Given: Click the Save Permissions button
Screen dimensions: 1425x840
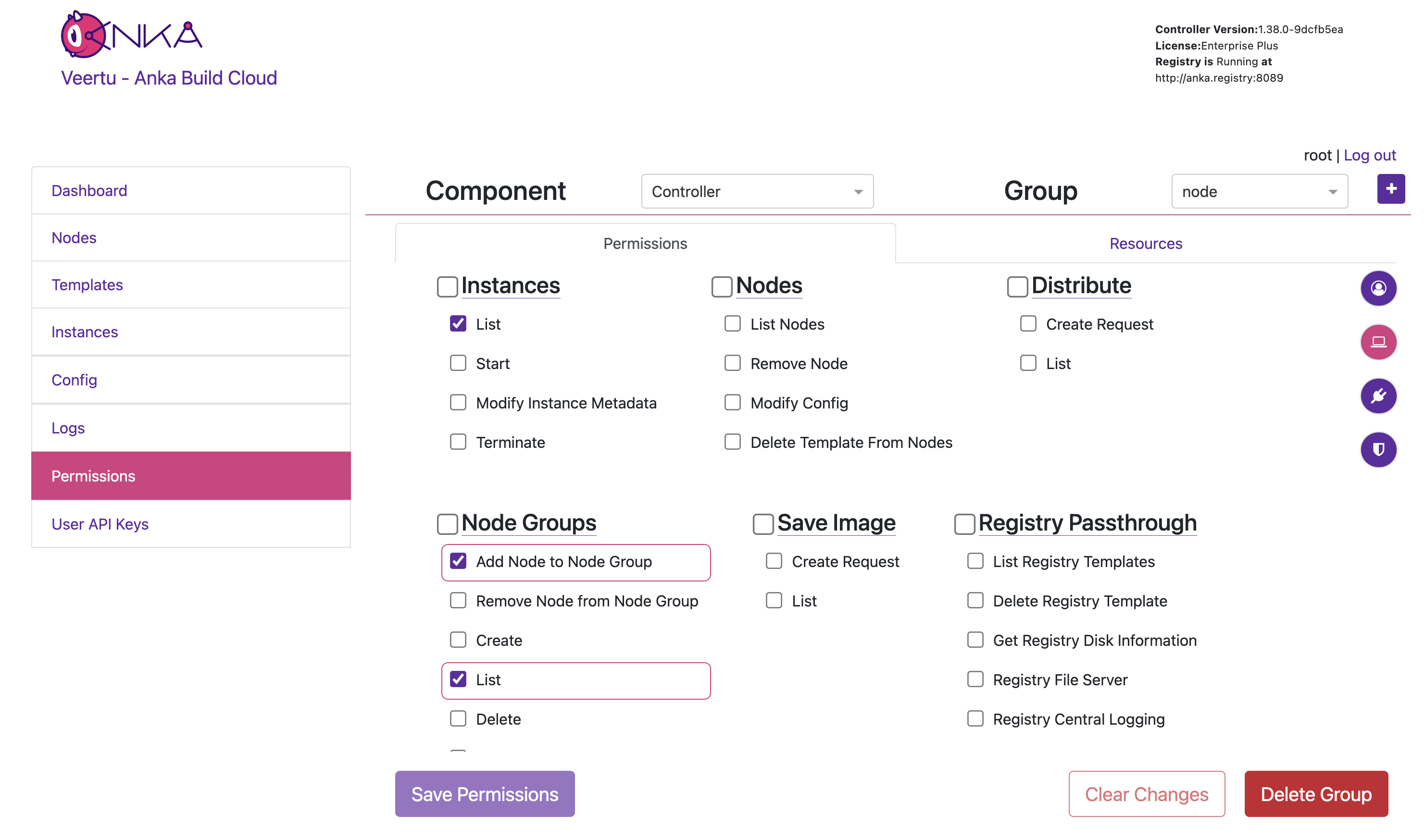Looking at the screenshot, I should click(485, 793).
